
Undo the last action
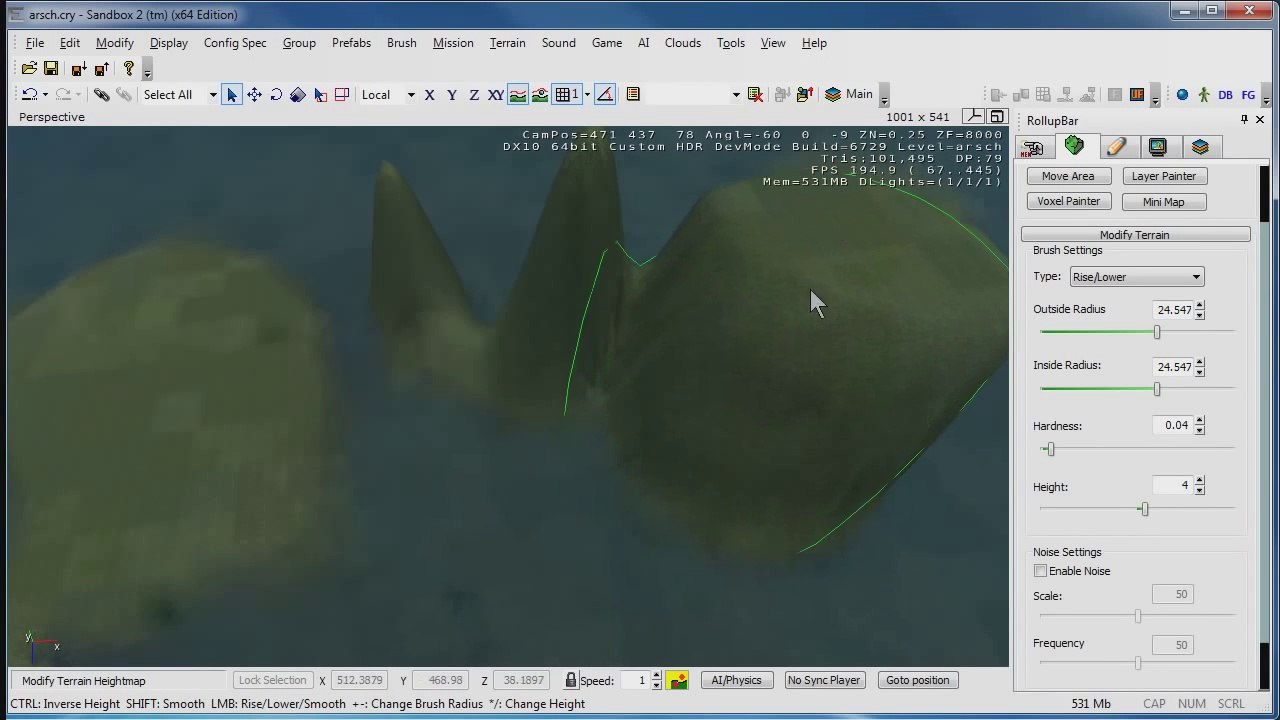click(30, 95)
